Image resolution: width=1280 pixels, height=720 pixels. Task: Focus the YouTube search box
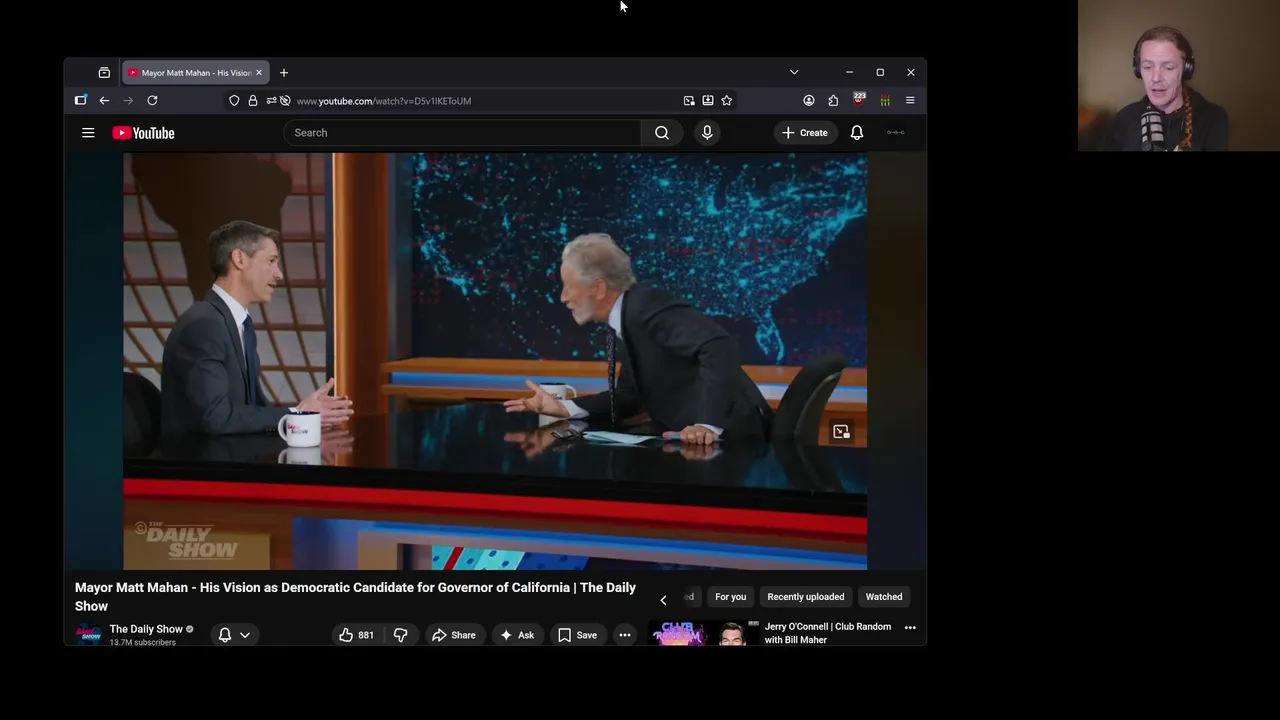[462, 133]
